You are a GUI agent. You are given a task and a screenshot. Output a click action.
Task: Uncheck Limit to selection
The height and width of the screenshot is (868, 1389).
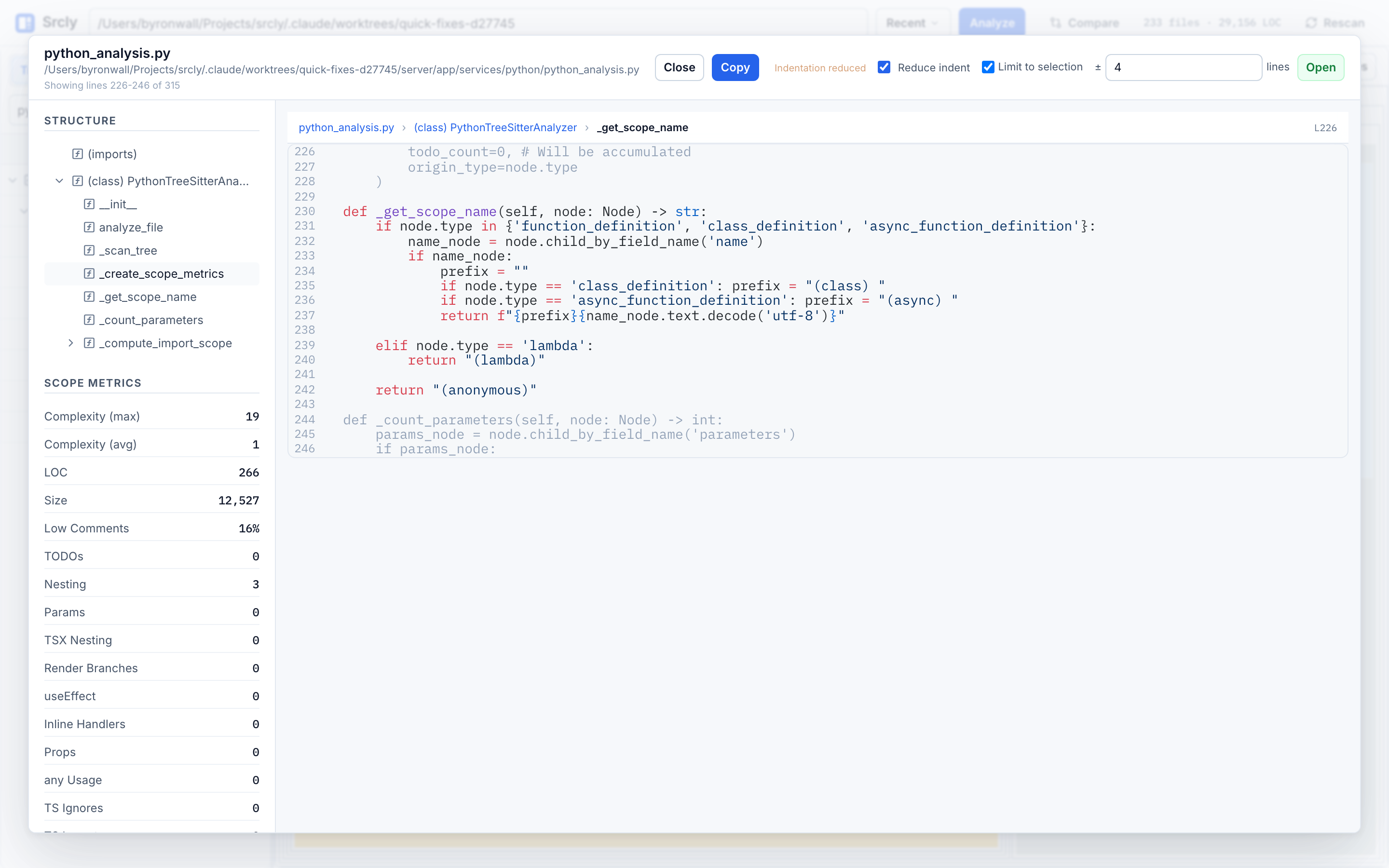click(988, 67)
